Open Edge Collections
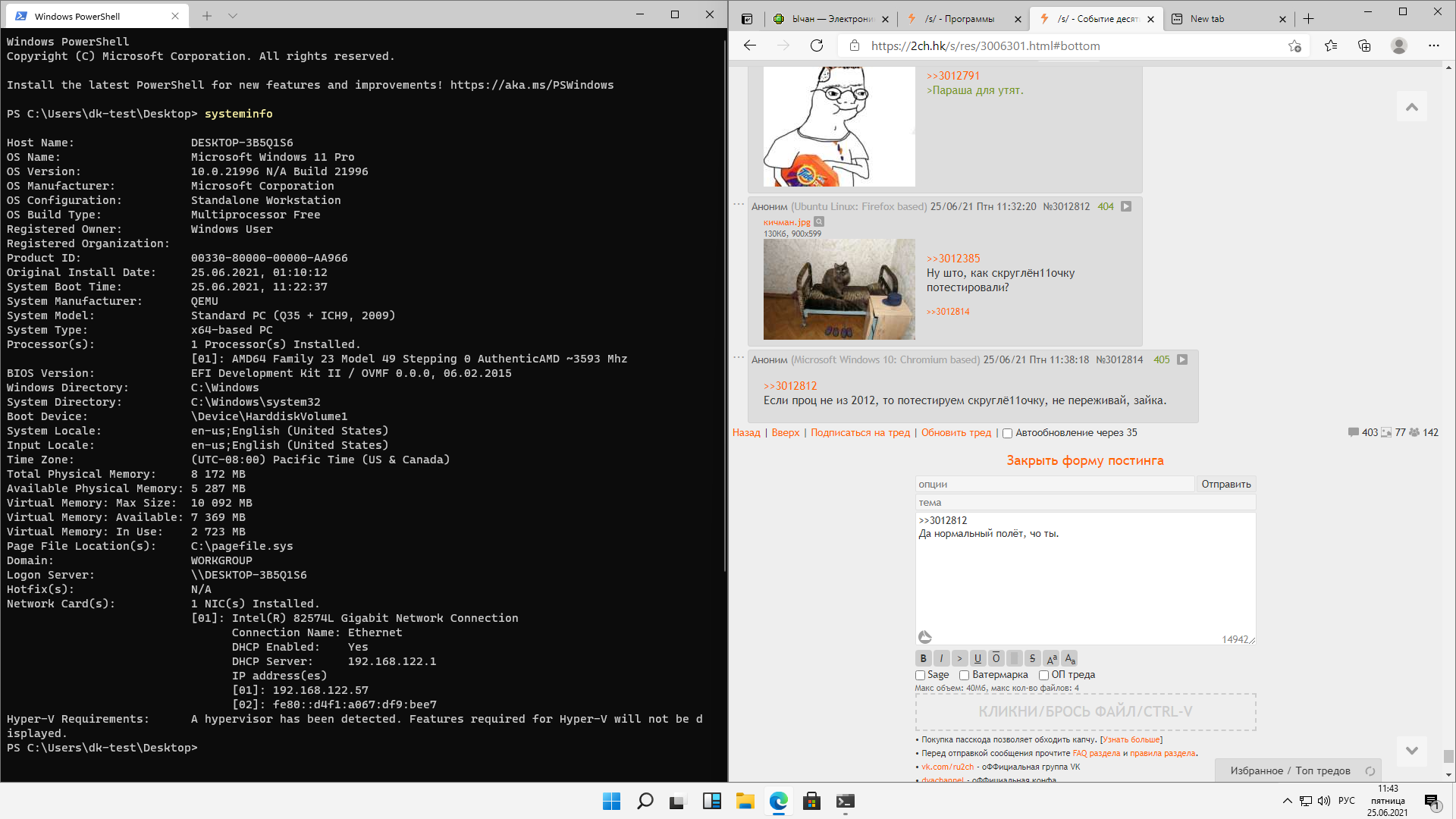 click(1364, 45)
